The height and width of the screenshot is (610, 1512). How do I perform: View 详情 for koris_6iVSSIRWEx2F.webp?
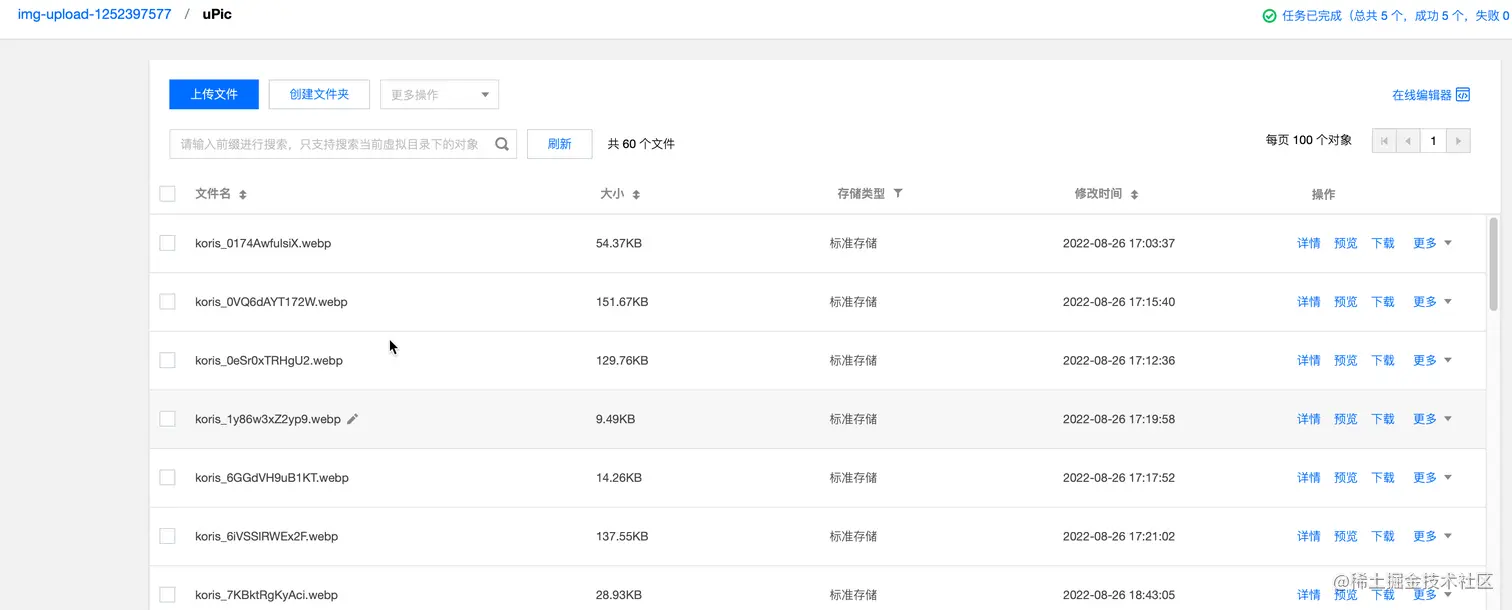pyautogui.click(x=1308, y=536)
